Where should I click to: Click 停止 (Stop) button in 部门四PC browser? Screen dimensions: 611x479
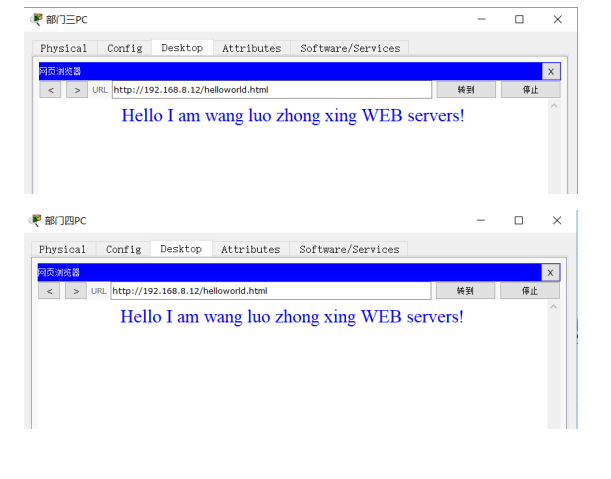point(530,291)
